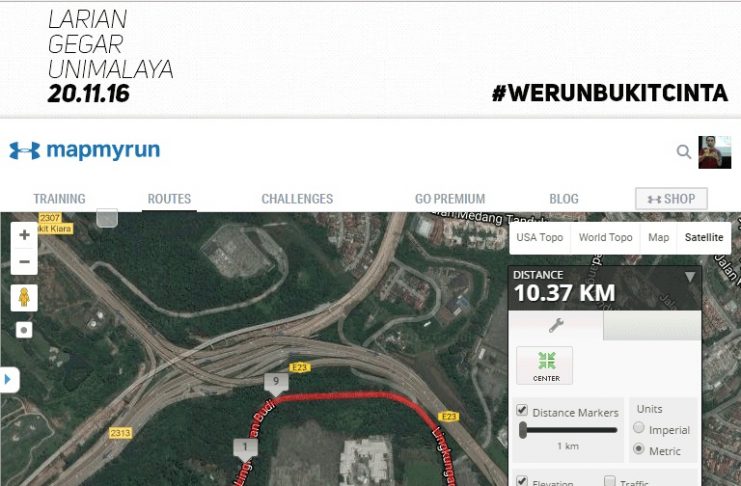Select the Street View pegman icon

coord(24,298)
